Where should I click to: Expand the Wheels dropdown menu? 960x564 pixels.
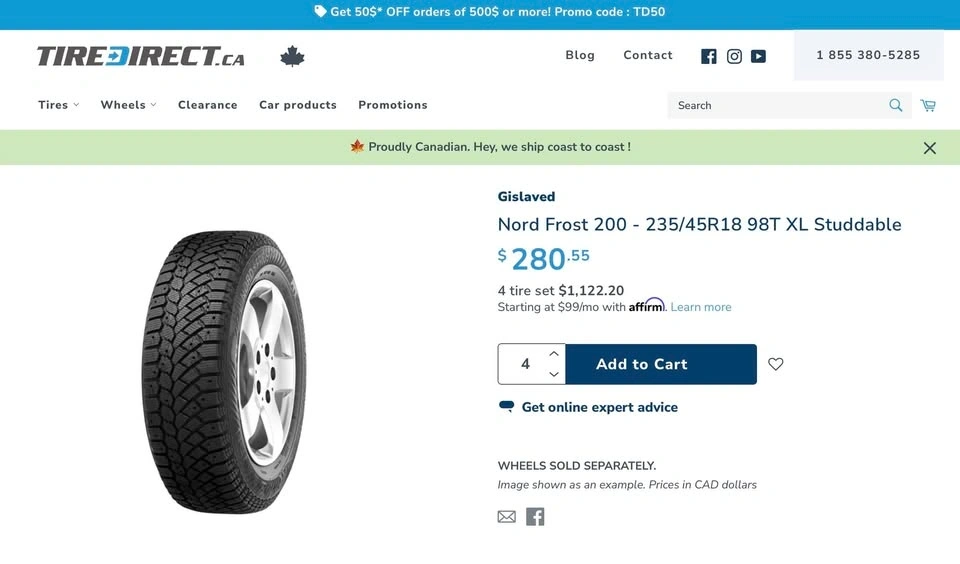point(128,105)
